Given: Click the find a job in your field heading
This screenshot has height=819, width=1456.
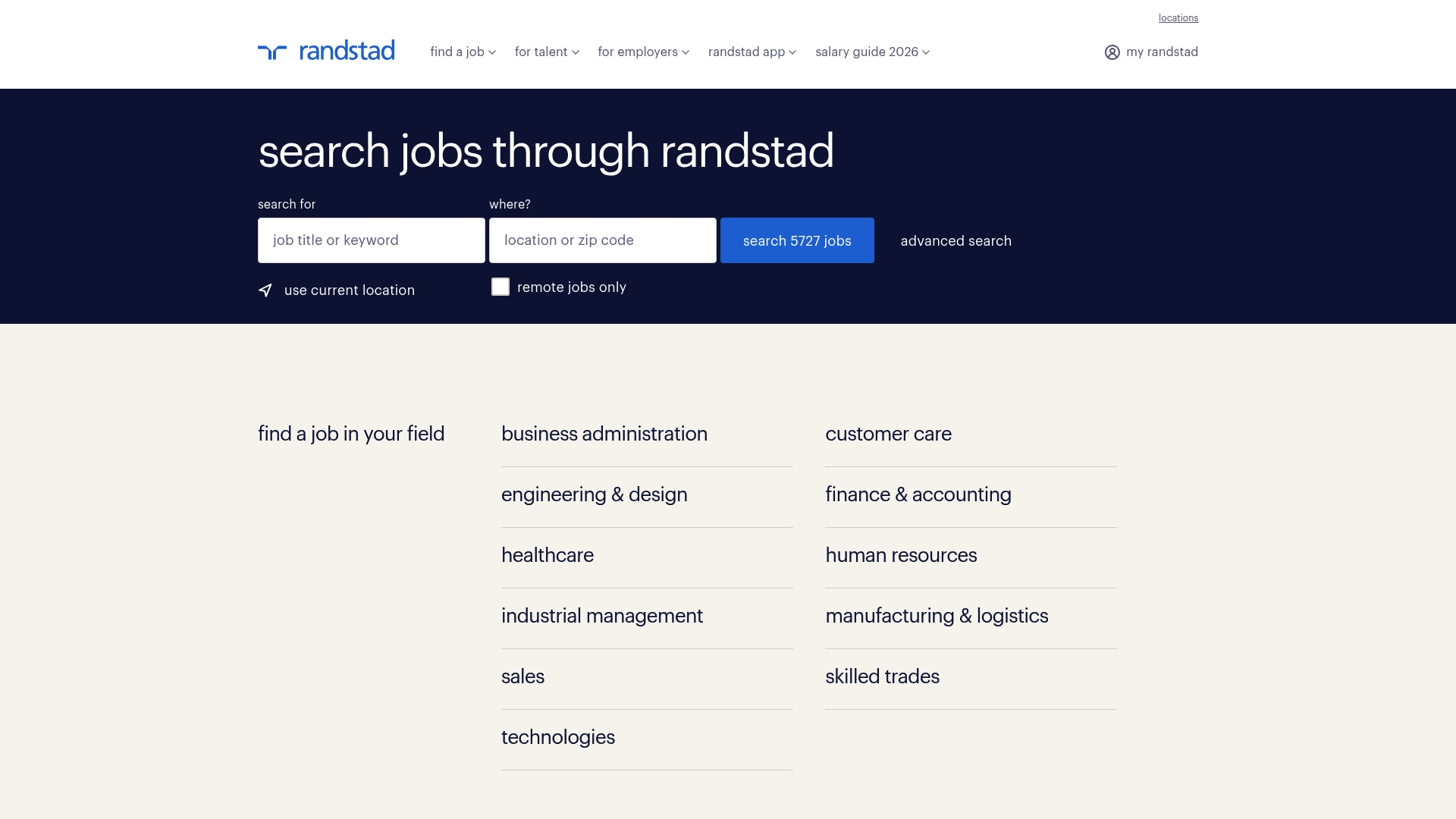Looking at the screenshot, I should point(351,434).
